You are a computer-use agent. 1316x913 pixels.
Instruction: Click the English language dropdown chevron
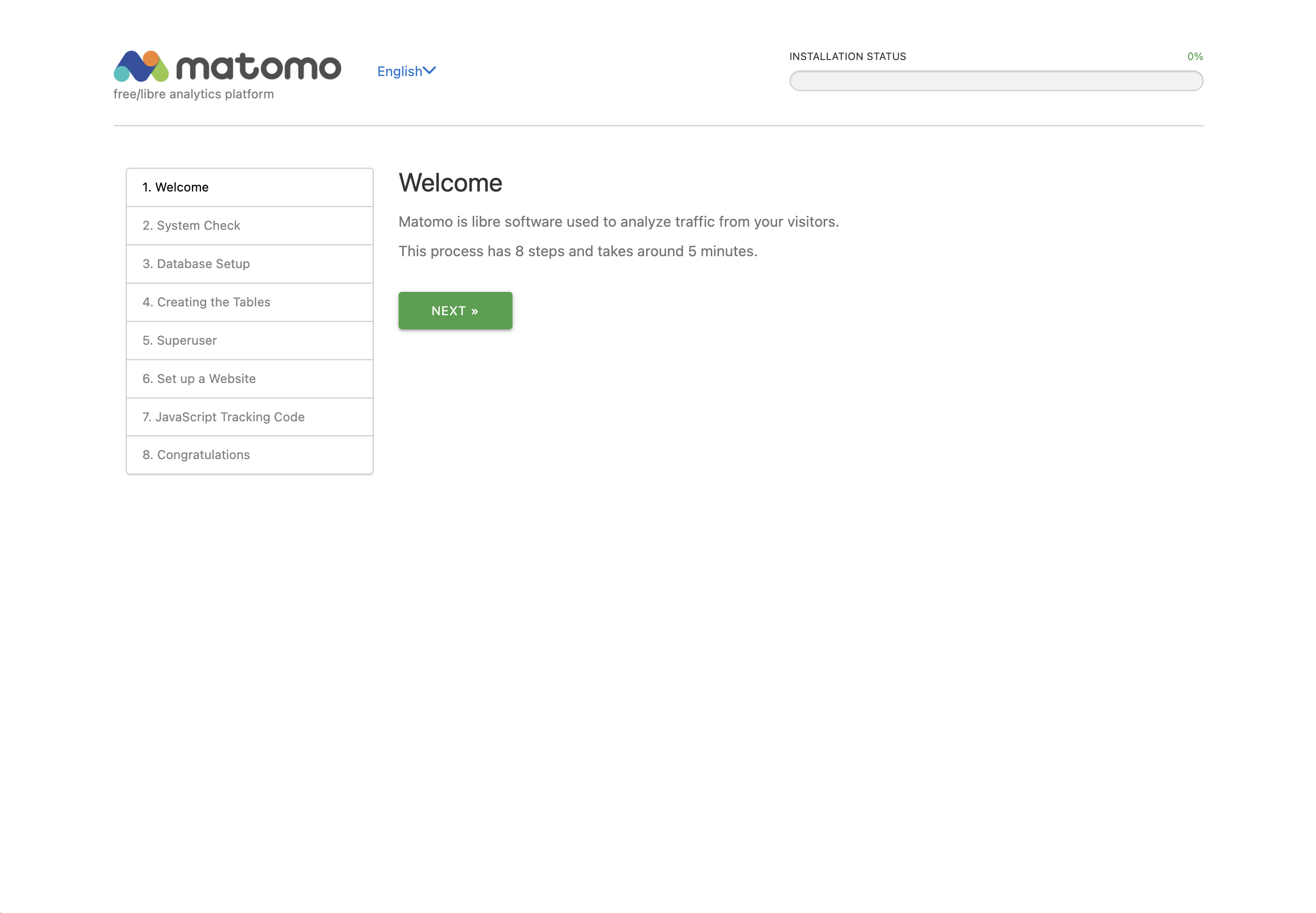(429, 70)
